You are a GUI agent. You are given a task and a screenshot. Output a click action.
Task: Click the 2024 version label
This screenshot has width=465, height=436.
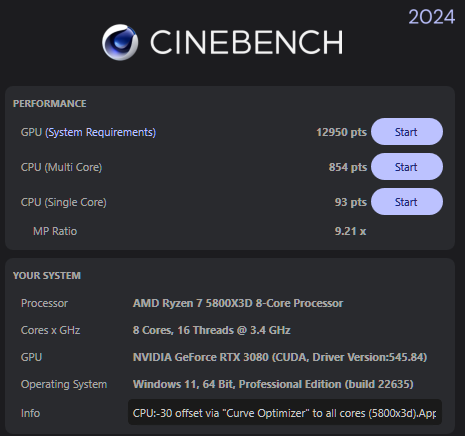(431, 17)
